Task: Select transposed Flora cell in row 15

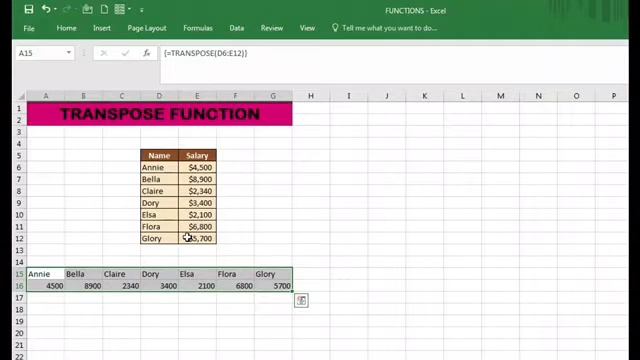Action: pyautogui.click(x=235, y=274)
